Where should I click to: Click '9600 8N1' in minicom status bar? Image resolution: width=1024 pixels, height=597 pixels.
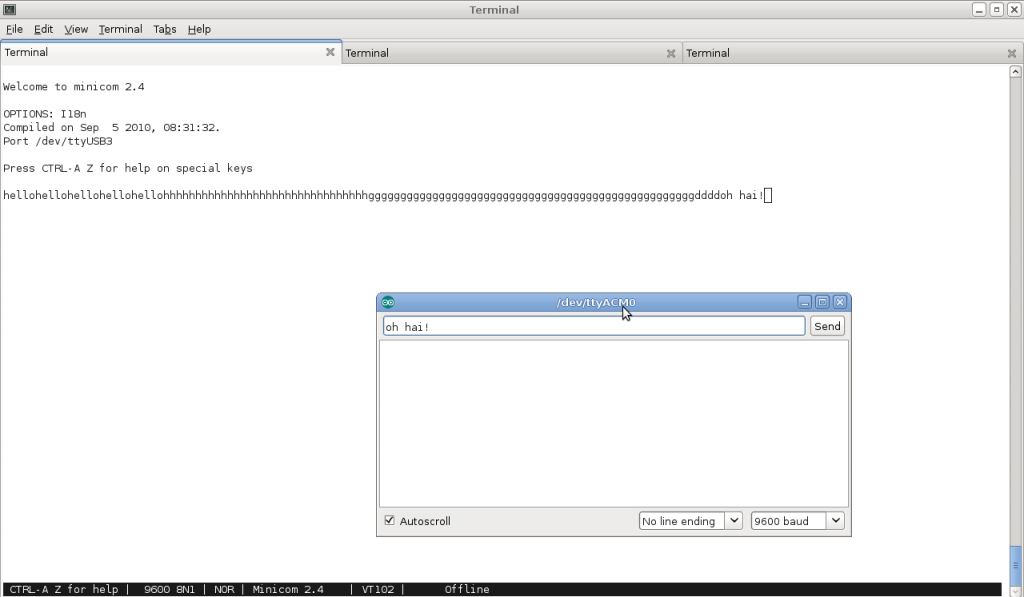click(x=169, y=589)
